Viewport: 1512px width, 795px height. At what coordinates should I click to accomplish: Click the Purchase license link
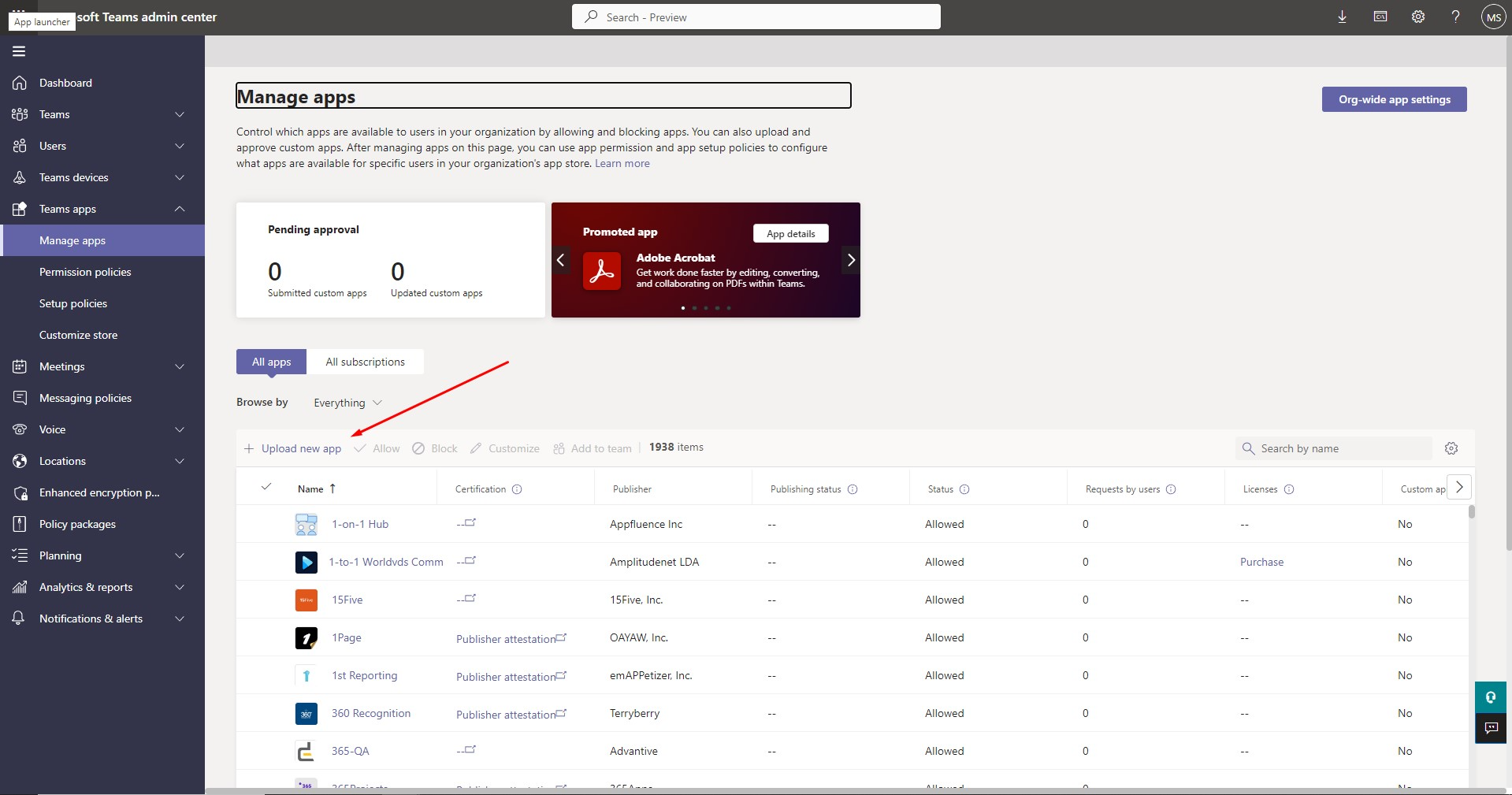[1261, 562]
